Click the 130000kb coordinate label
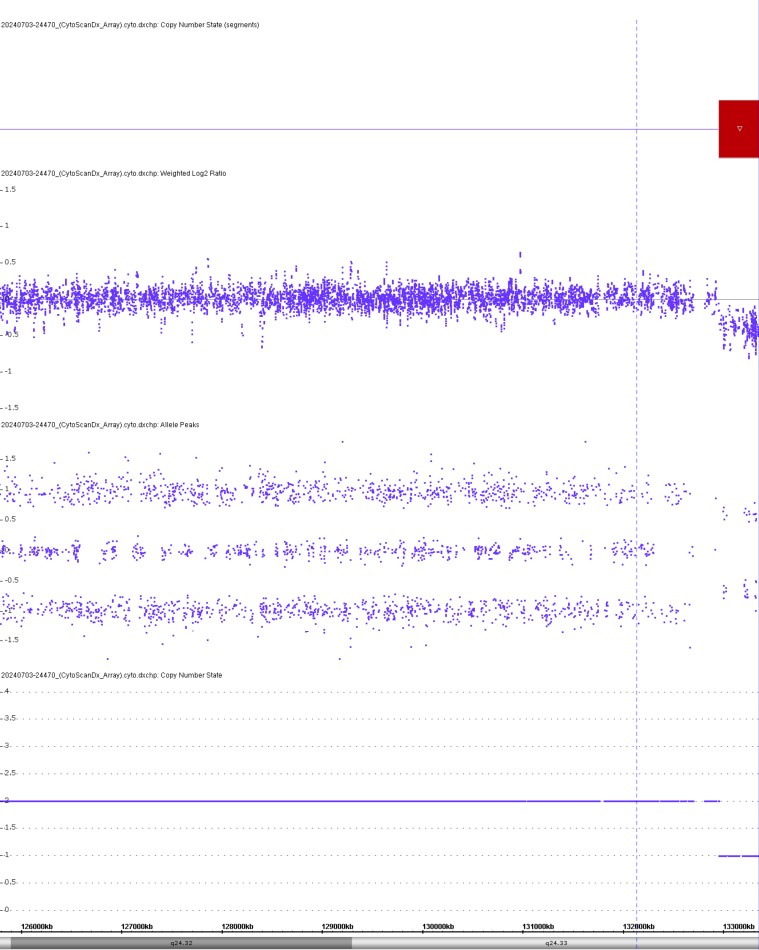The height and width of the screenshot is (950, 759). pyautogui.click(x=438, y=926)
